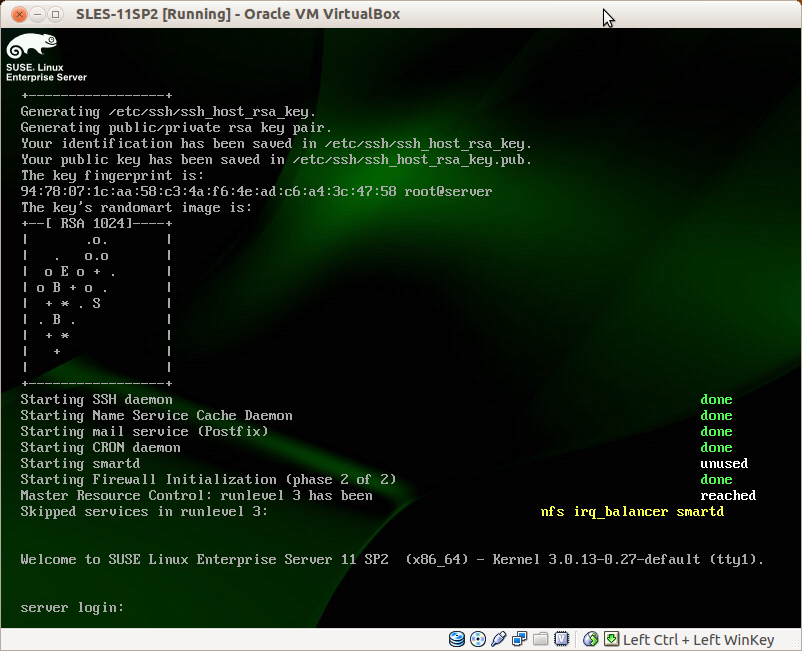Click the 'done' status for CRON daemon
Viewport: 802px width, 651px height.
coord(716,447)
